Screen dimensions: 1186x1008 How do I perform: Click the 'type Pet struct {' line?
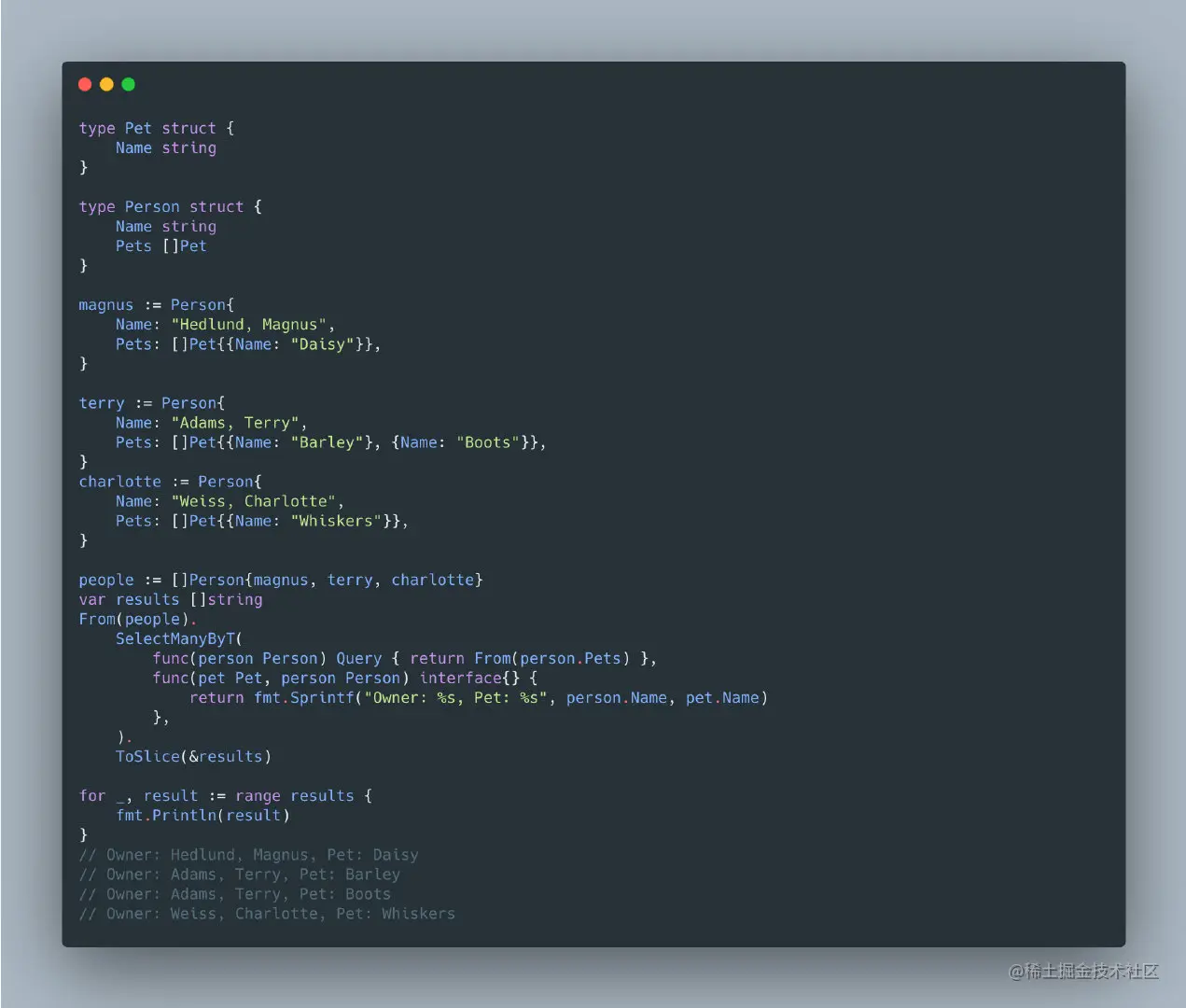[157, 128]
